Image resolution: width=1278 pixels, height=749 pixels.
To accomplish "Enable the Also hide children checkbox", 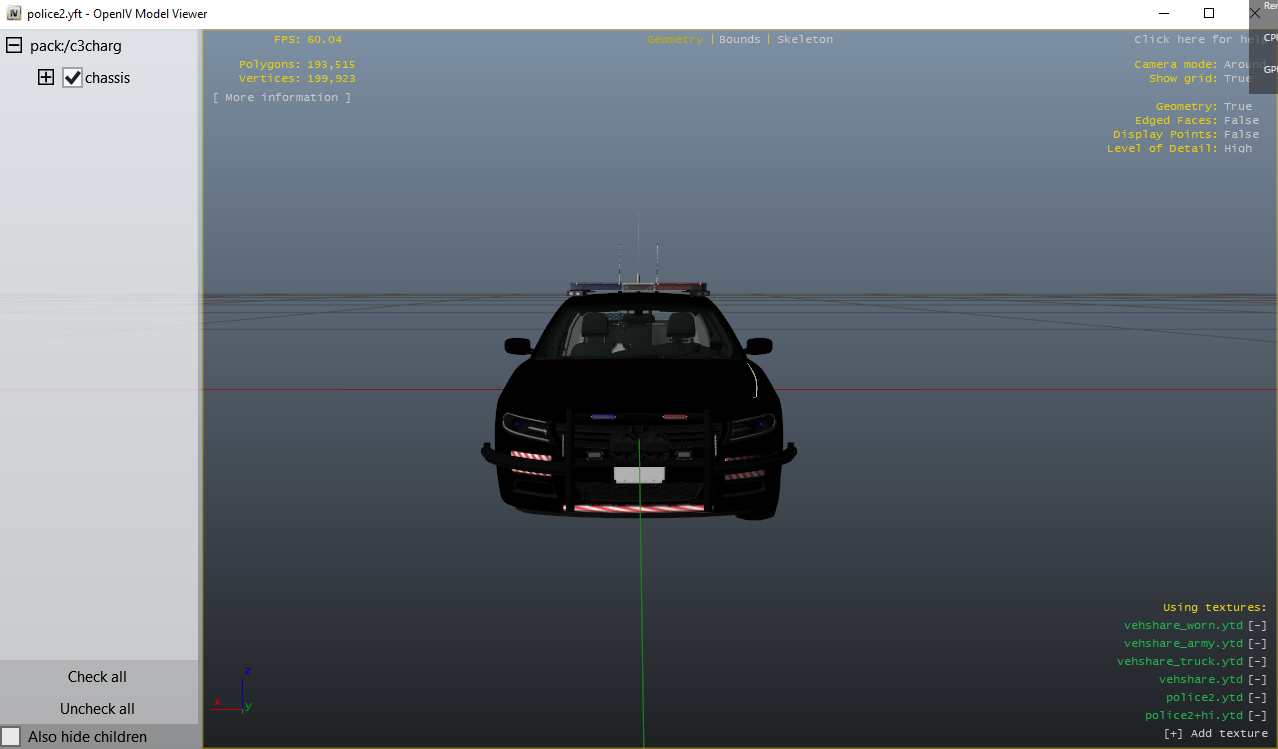I will coord(11,737).
